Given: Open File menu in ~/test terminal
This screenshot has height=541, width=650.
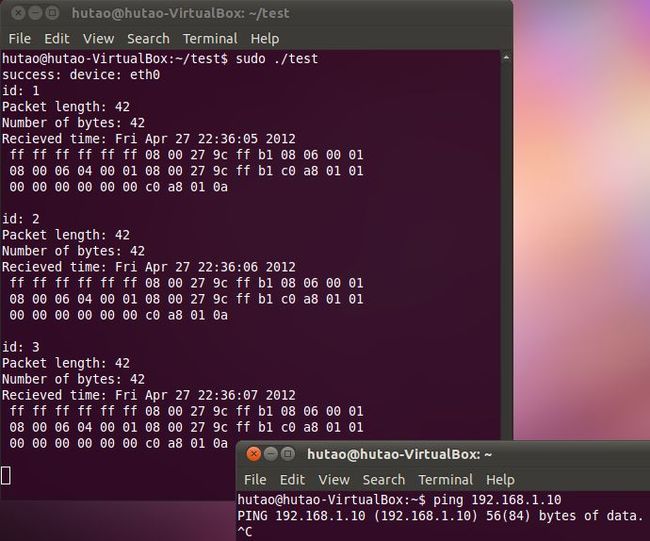Looking at the screenshot, I should click(x=19, y=39).
